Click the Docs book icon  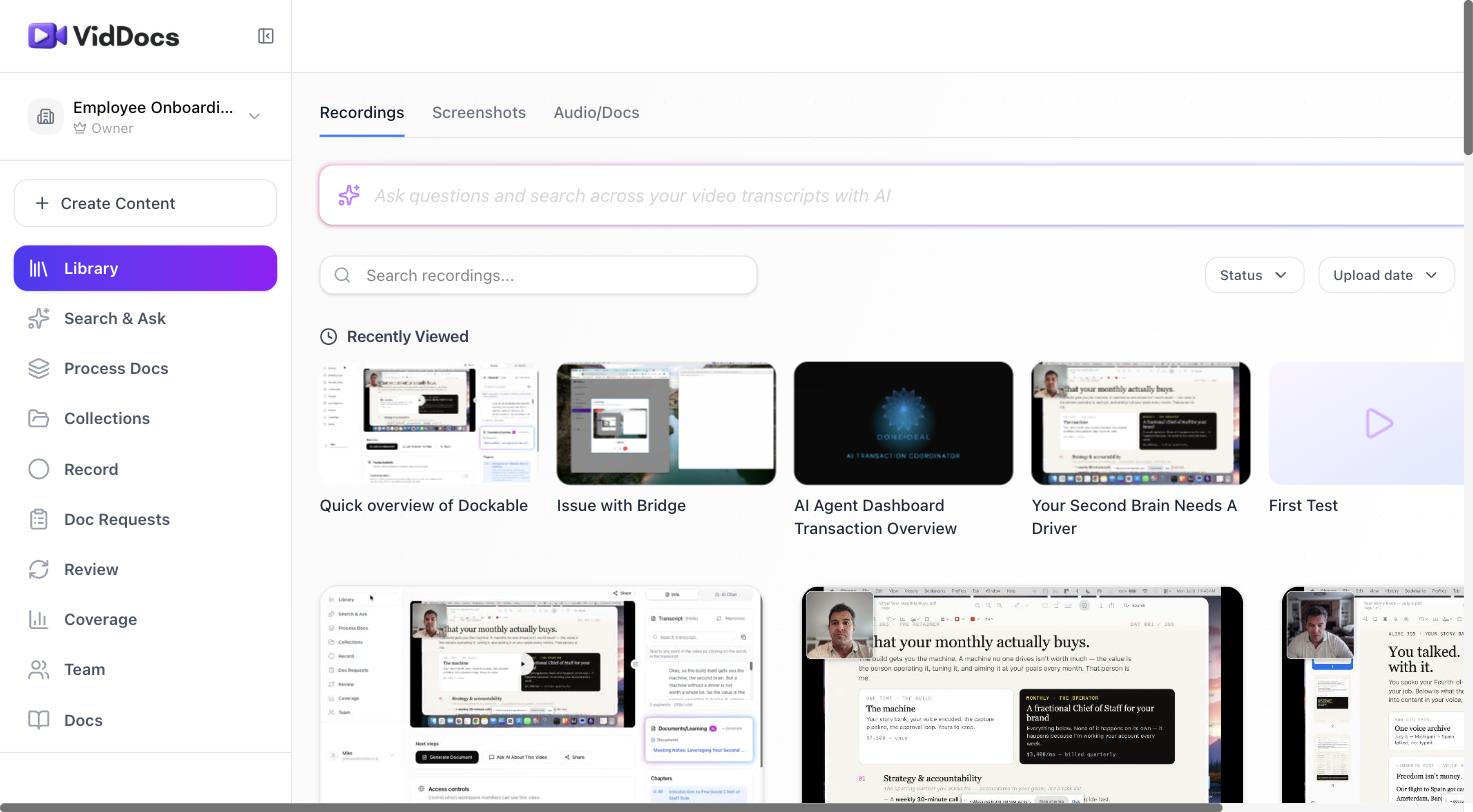(x=39, y=720)
